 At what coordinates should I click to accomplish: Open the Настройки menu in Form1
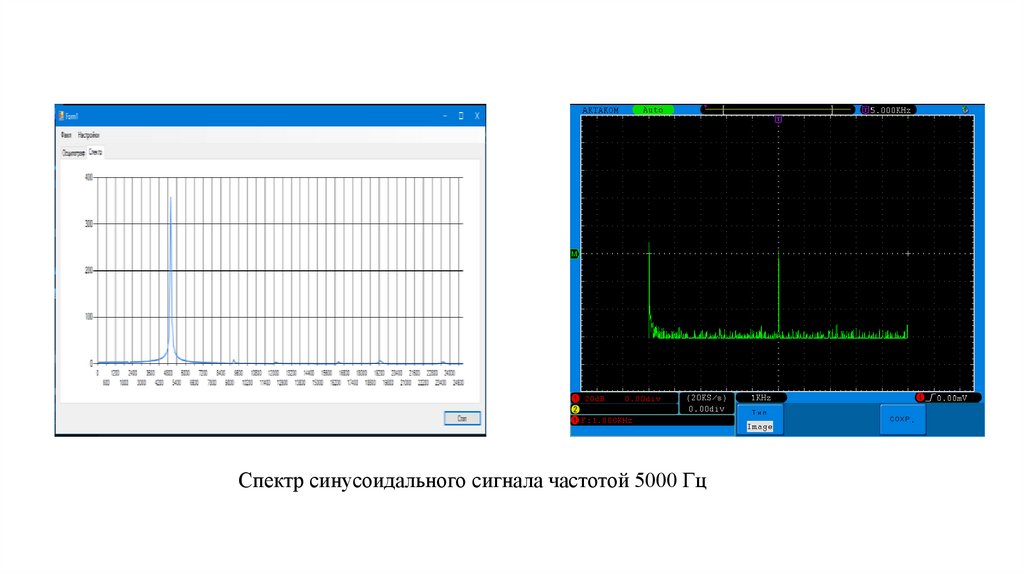88,135
